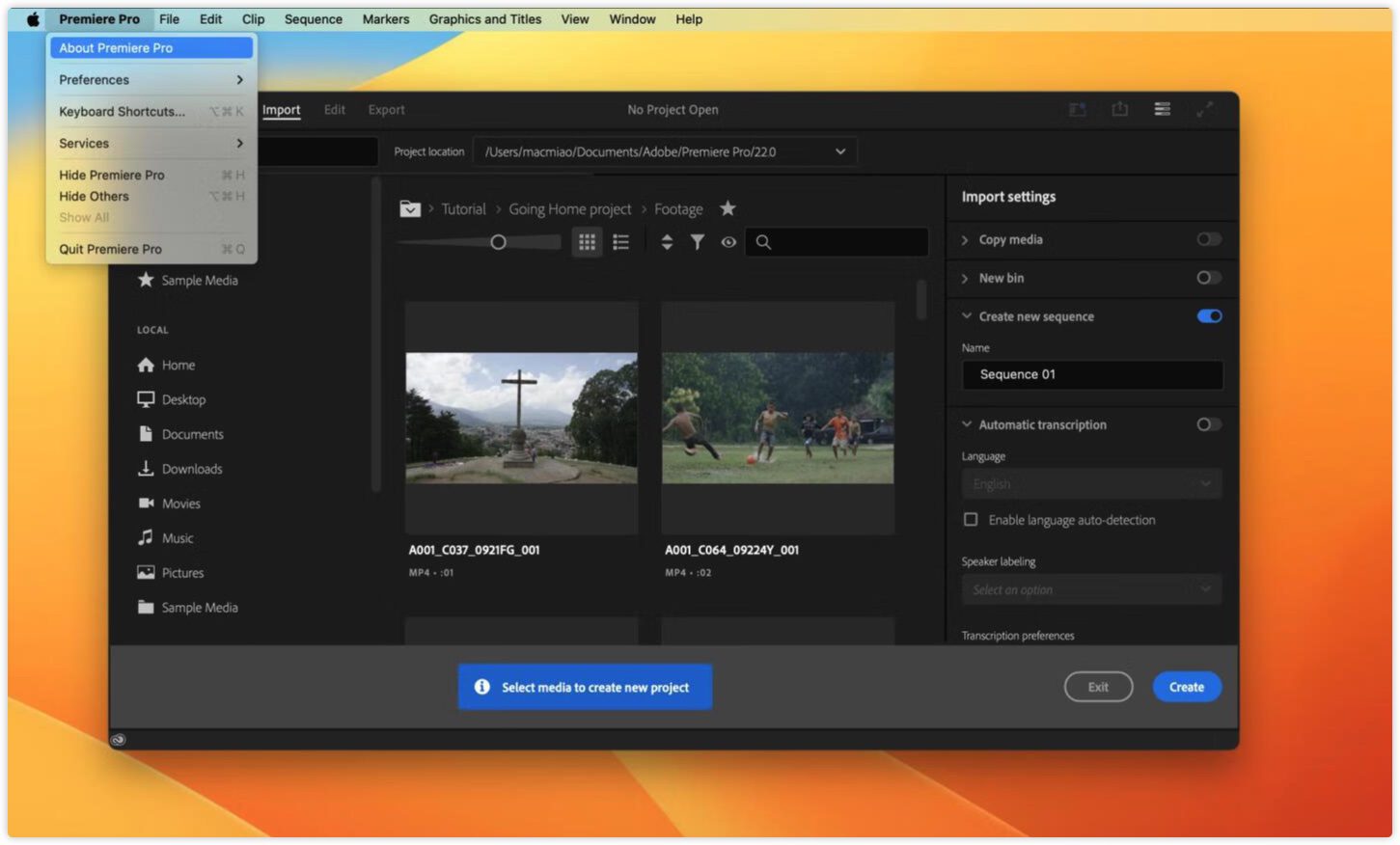The width and height of the screenshot is (1400, 845).
Task: Disable the Create new sequence toggle
Action: (1208, 316)
